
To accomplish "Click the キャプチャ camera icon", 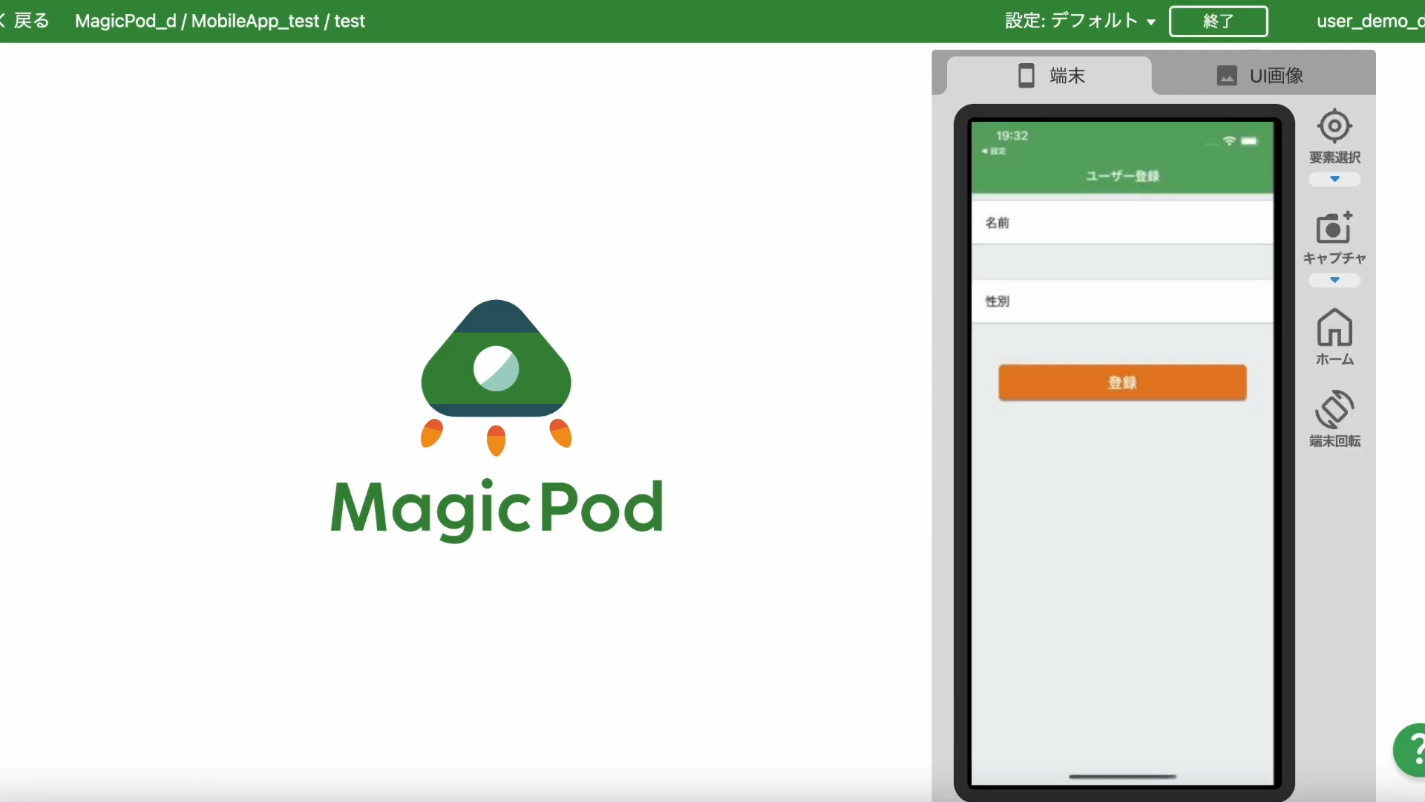I will 1334,228.
